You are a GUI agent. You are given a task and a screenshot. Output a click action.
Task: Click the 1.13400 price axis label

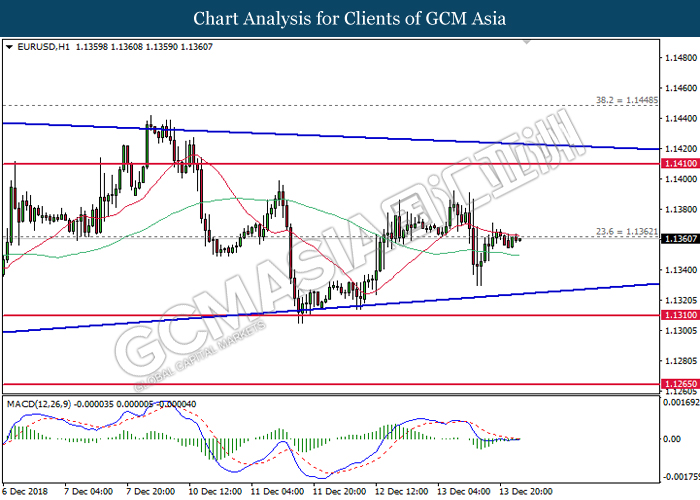click(x=681, y=270)
